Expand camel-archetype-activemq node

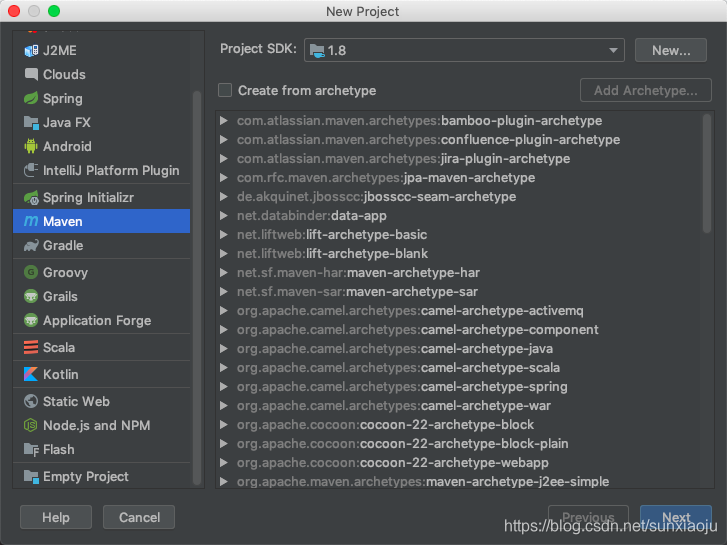(x=224, y=311)
